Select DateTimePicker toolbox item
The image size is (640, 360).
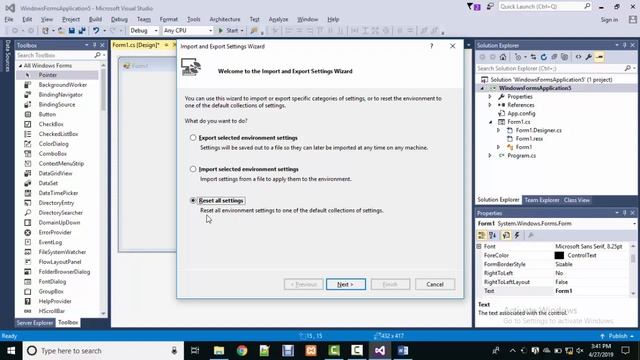pyautogui.click(x=57, y=193)
